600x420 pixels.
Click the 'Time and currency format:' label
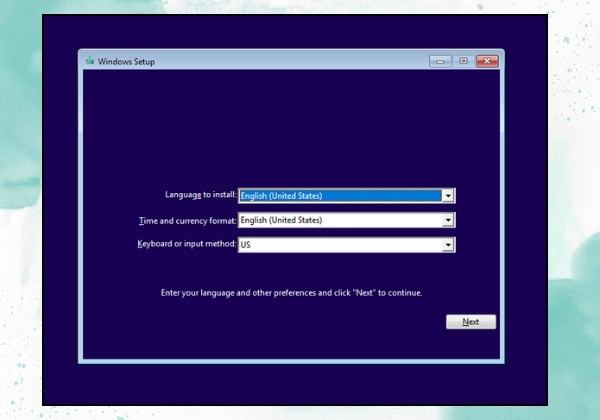tap(188, 221)
